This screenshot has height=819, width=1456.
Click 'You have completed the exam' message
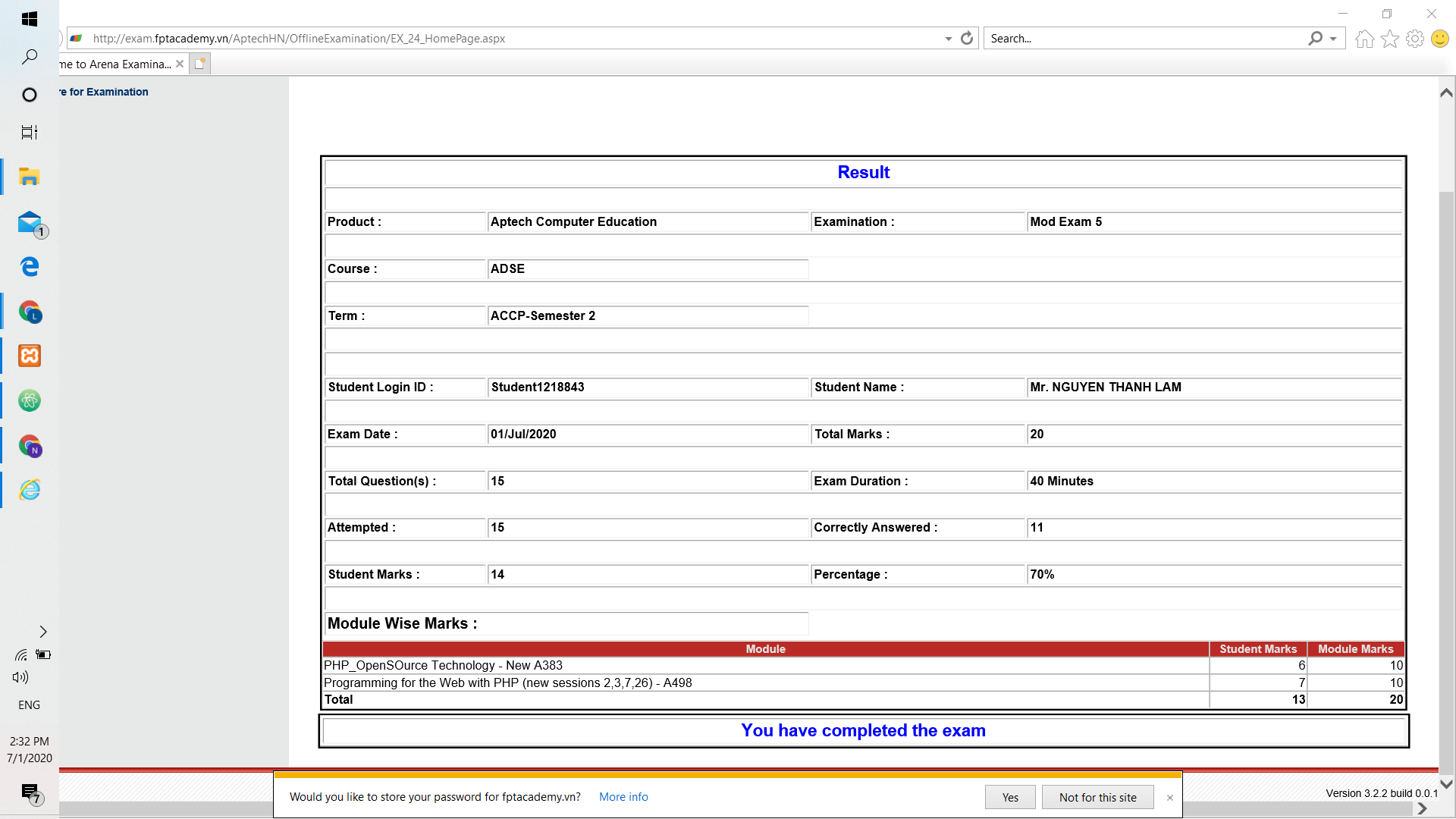pyautogui.click(x=863, y=730)
